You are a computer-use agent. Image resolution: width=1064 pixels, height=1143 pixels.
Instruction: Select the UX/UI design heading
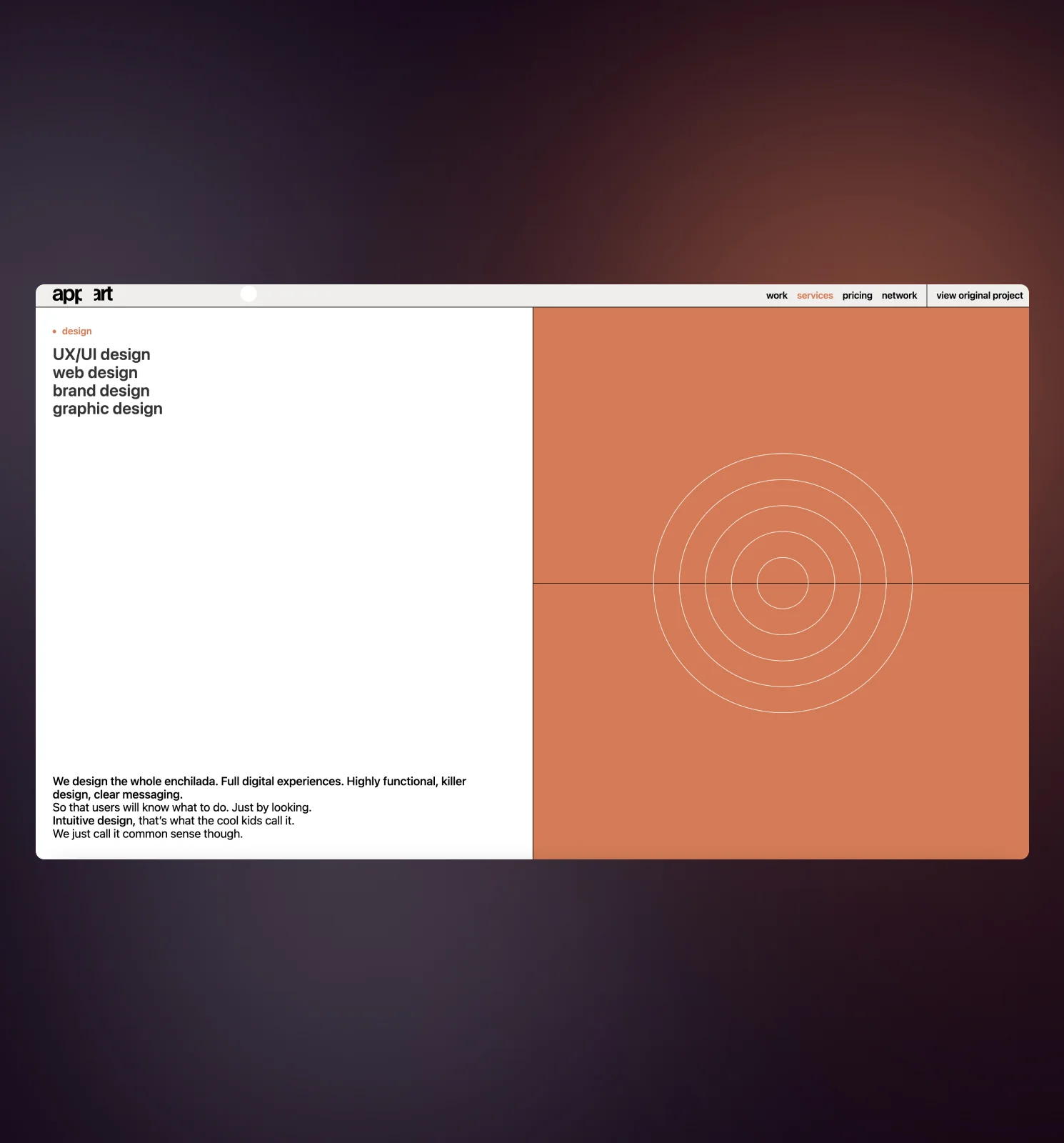point(101,355)
